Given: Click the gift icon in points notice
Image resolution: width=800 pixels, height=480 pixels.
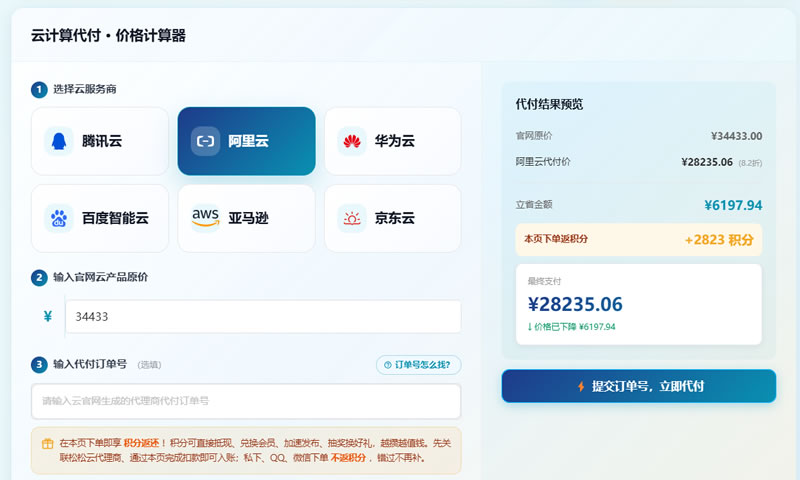Looking at the screenshot, I should pyautogui.click(x=47, y=443).
